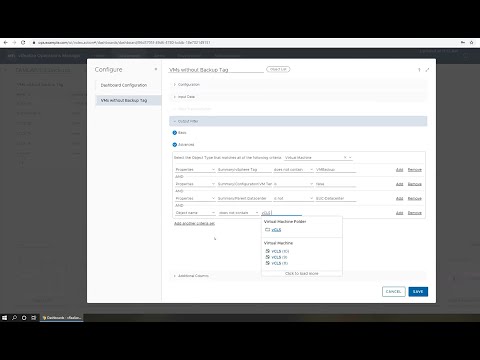
Task: Open second row Properties type dropdown
Action: coord(195,184)
